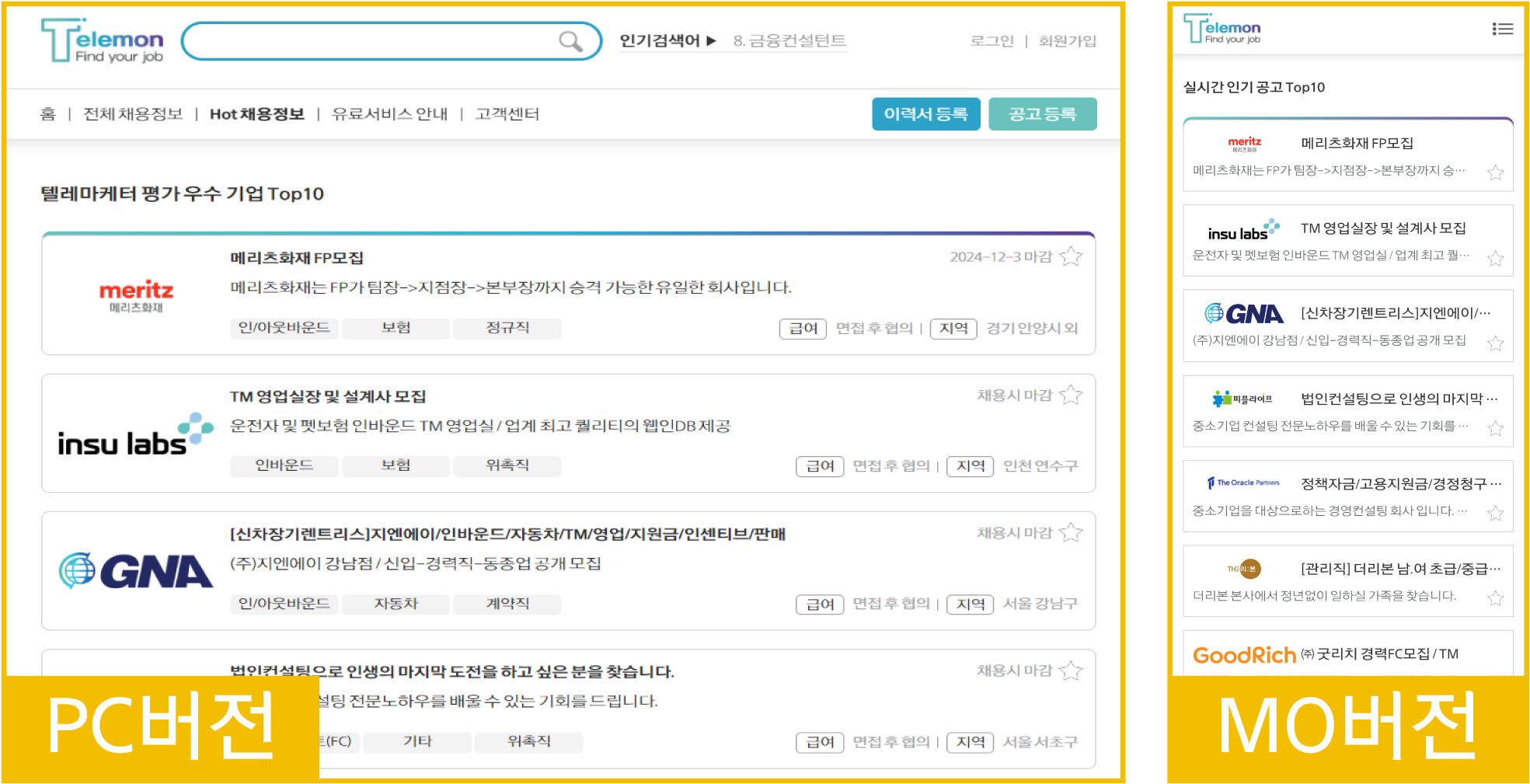Favorite the 메리츠화재 FP모집 posting with the star

(x=1070, y=256)
